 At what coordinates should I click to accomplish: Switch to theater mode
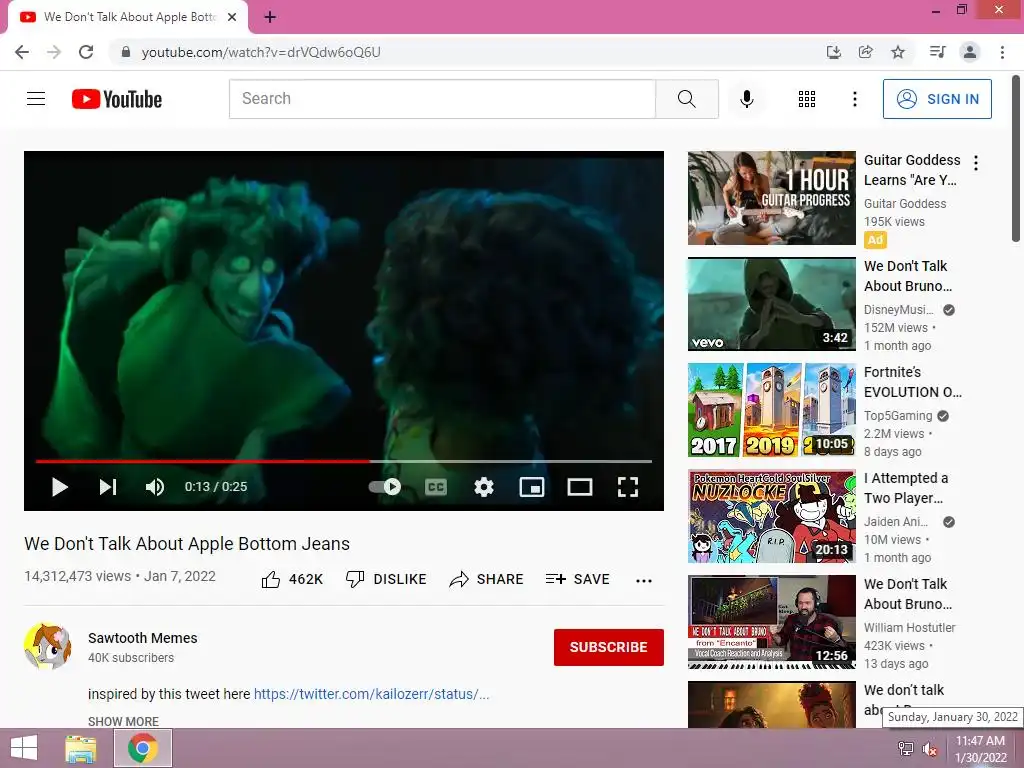pyautogui.click(x=579, y=487)
